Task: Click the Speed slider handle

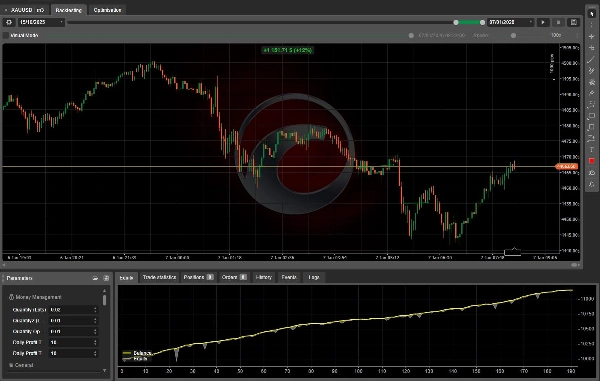Action: click(514, 35)
